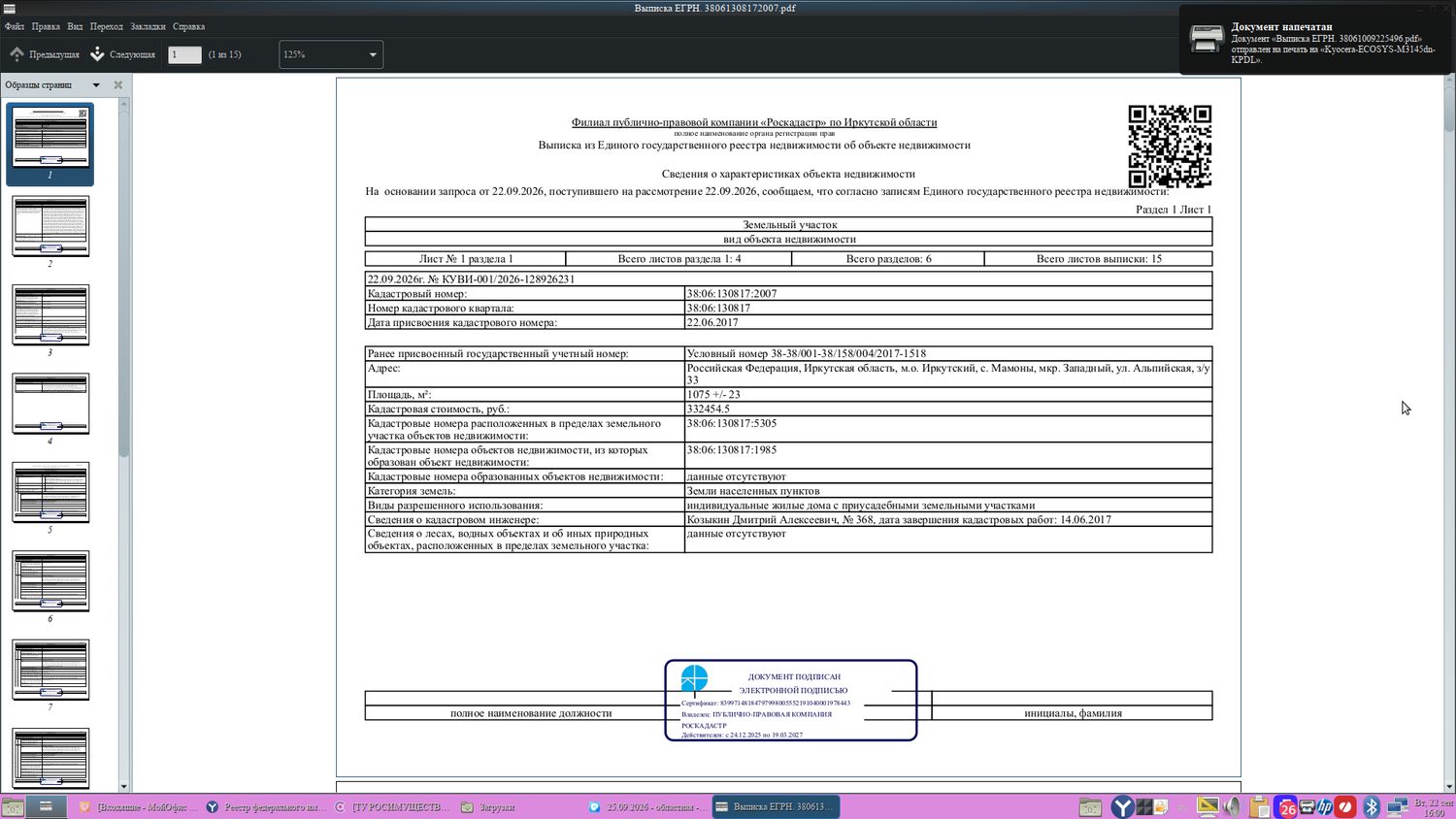The width and height of the screenshot is (1456, 819).
Task: Go to the next page with Следующая arrow
Action: tap(123, 54)
